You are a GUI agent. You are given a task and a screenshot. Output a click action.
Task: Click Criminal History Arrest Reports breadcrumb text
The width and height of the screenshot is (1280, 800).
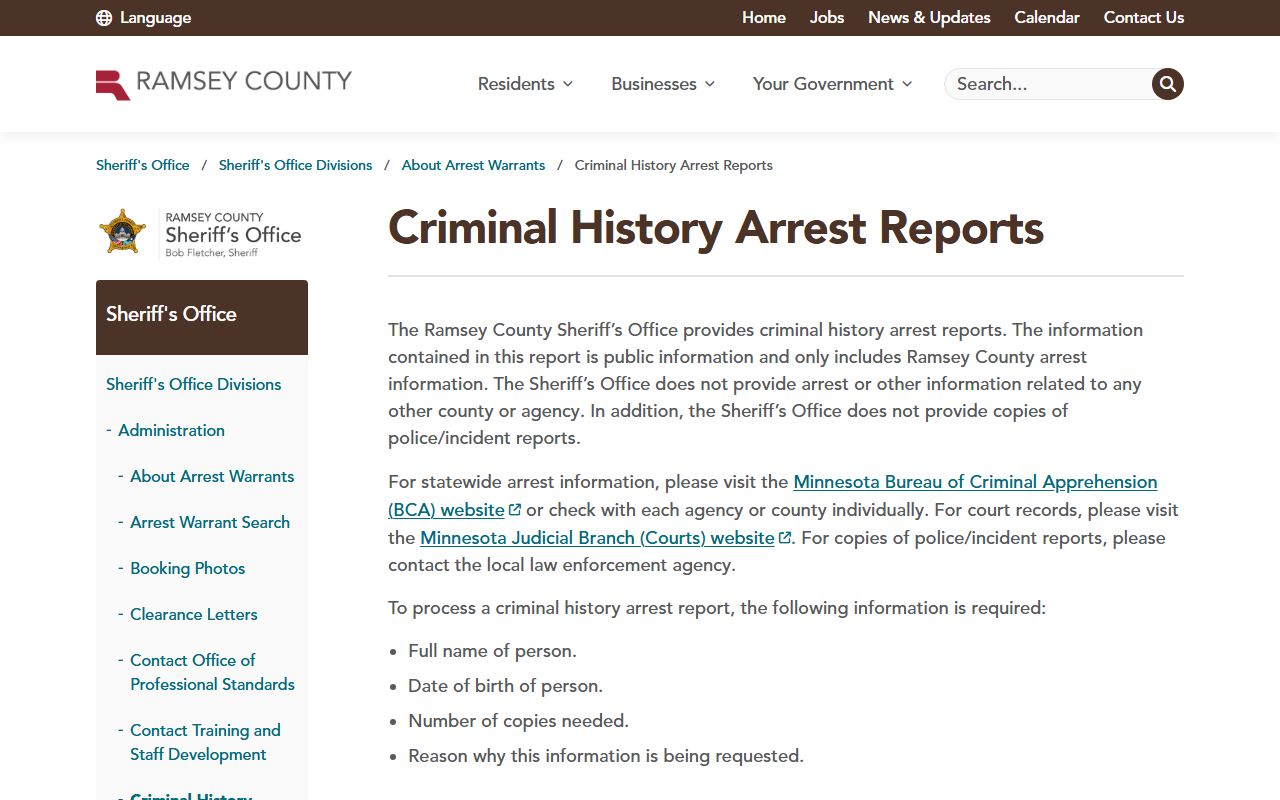[x=674, y=165]
